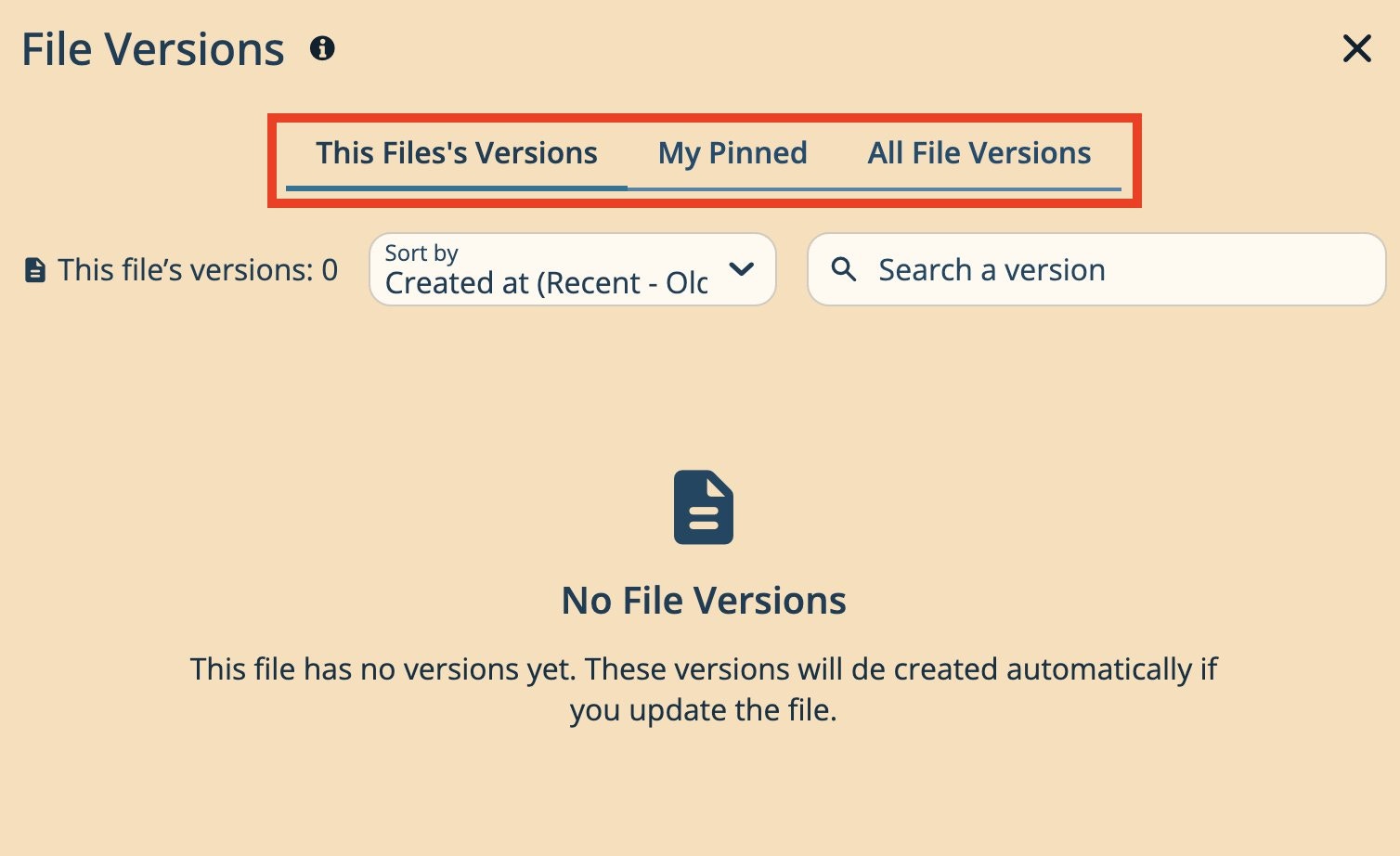Click the chevron on the Created at sort selector
The width and height of the screenshot is (1400, 856).
[742, 269]
